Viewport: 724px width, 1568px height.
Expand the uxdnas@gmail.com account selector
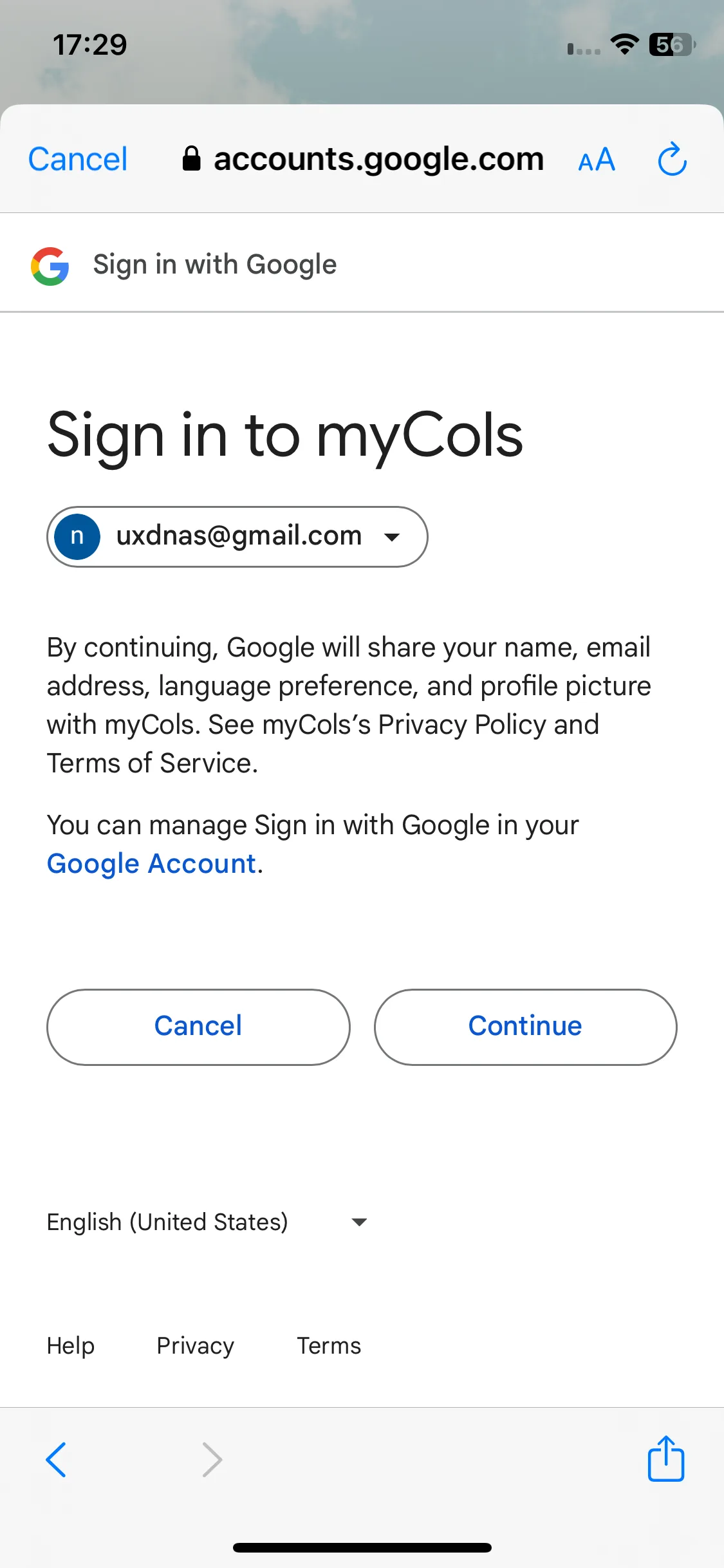(237, 537)
